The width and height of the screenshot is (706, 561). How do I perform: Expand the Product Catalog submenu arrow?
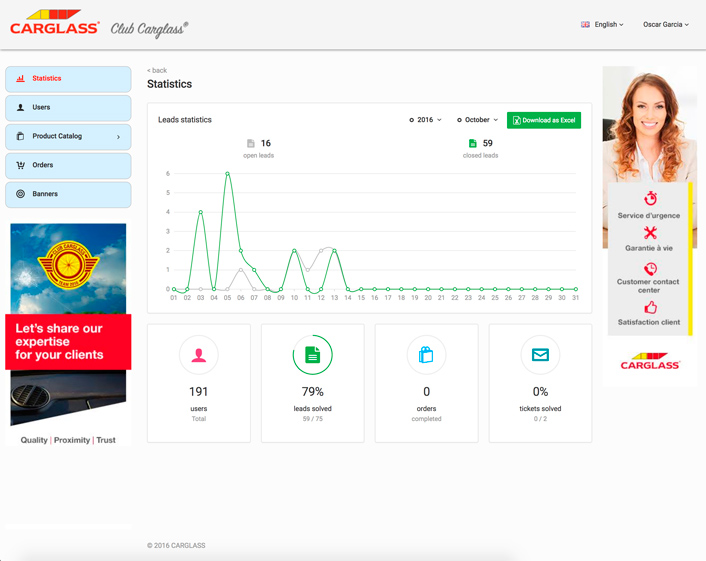click(118, 137)
